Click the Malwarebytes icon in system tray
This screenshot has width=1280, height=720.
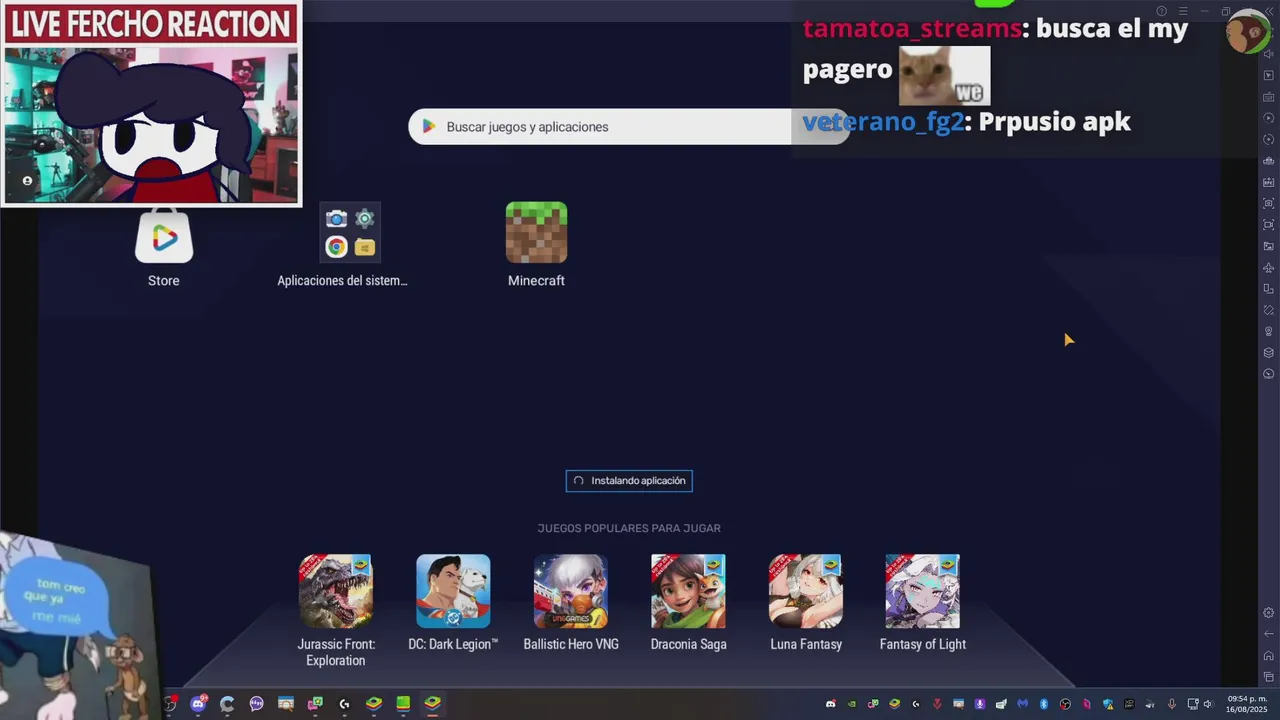coord(1023,704)
